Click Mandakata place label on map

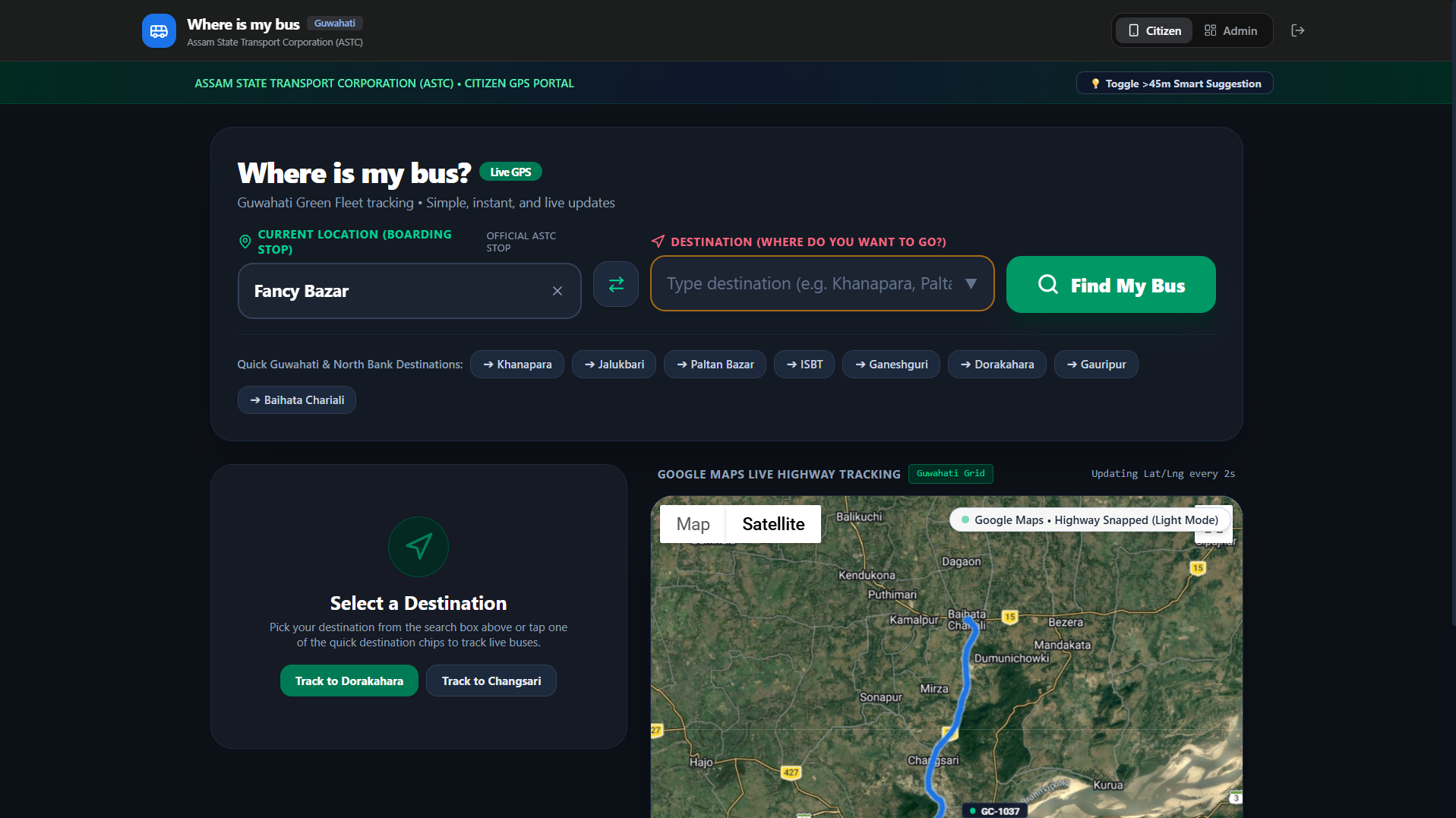1062,645
